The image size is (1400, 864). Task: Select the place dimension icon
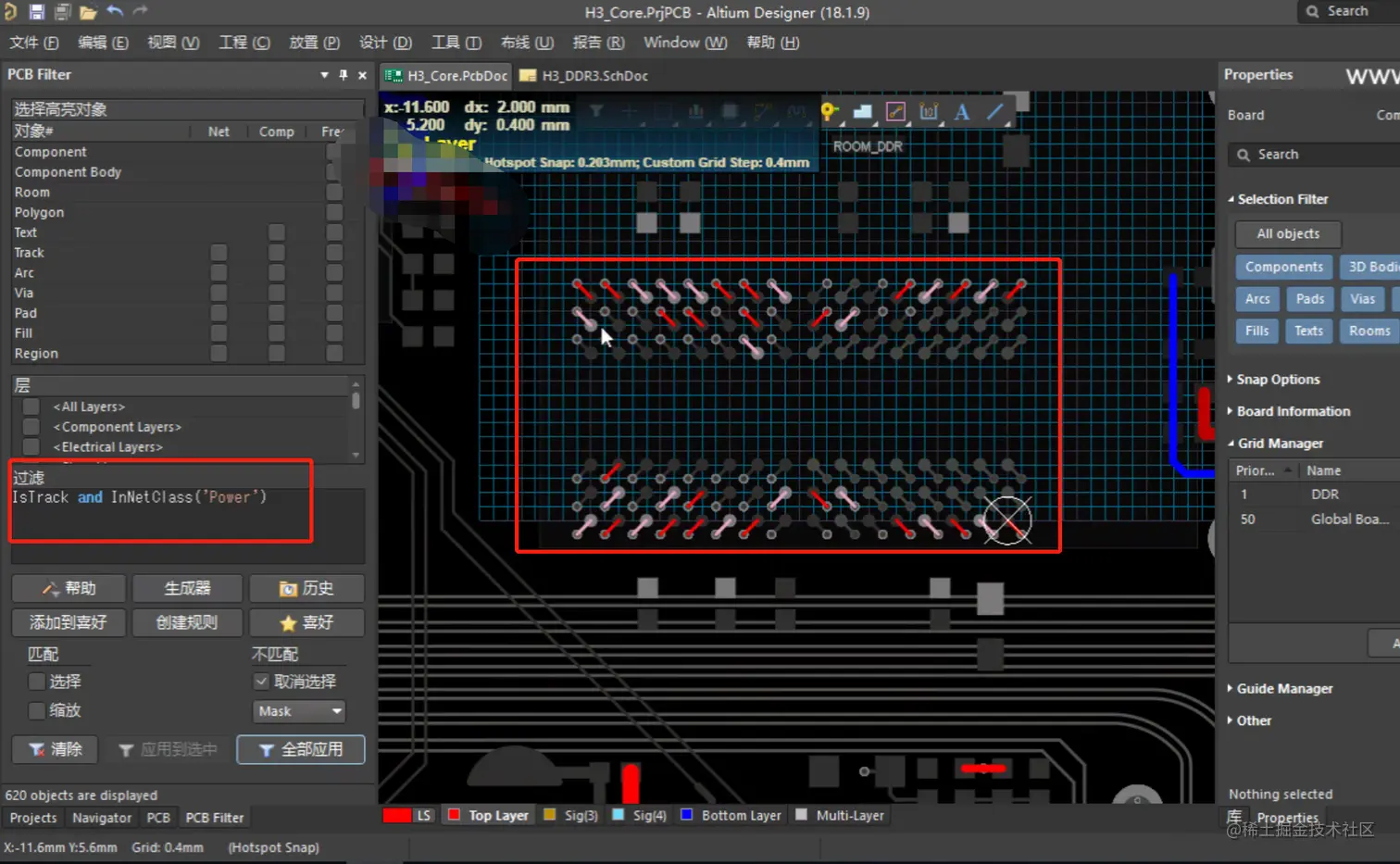pos(929,112)
